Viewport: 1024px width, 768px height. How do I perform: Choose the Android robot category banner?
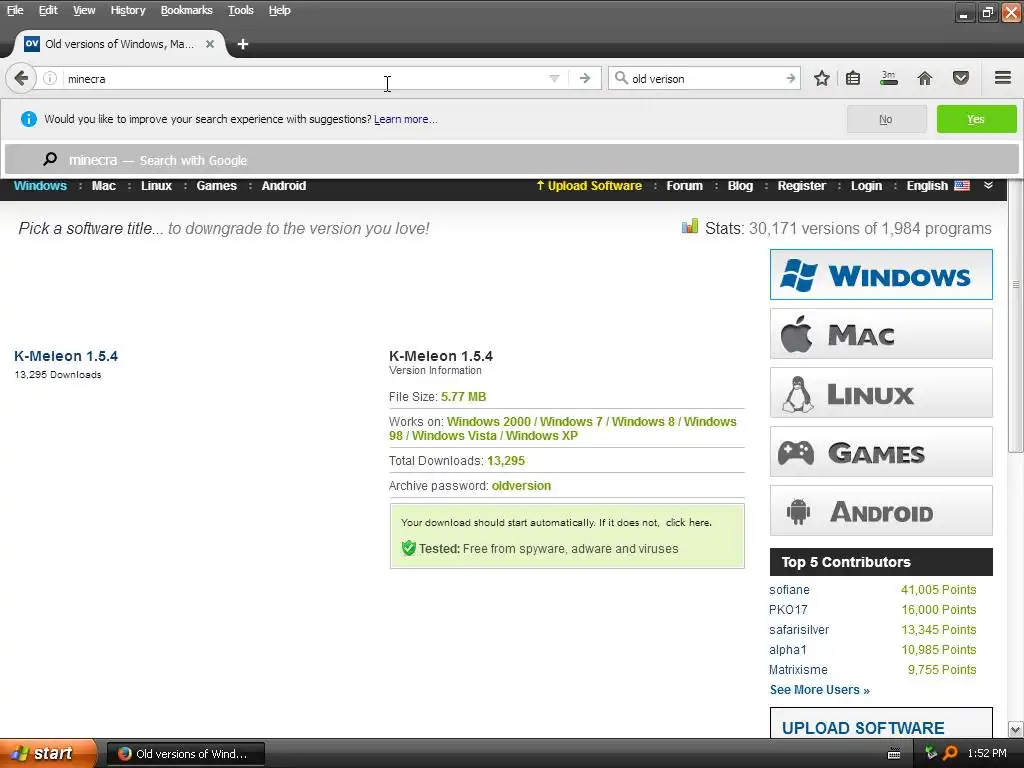point(881,511)
